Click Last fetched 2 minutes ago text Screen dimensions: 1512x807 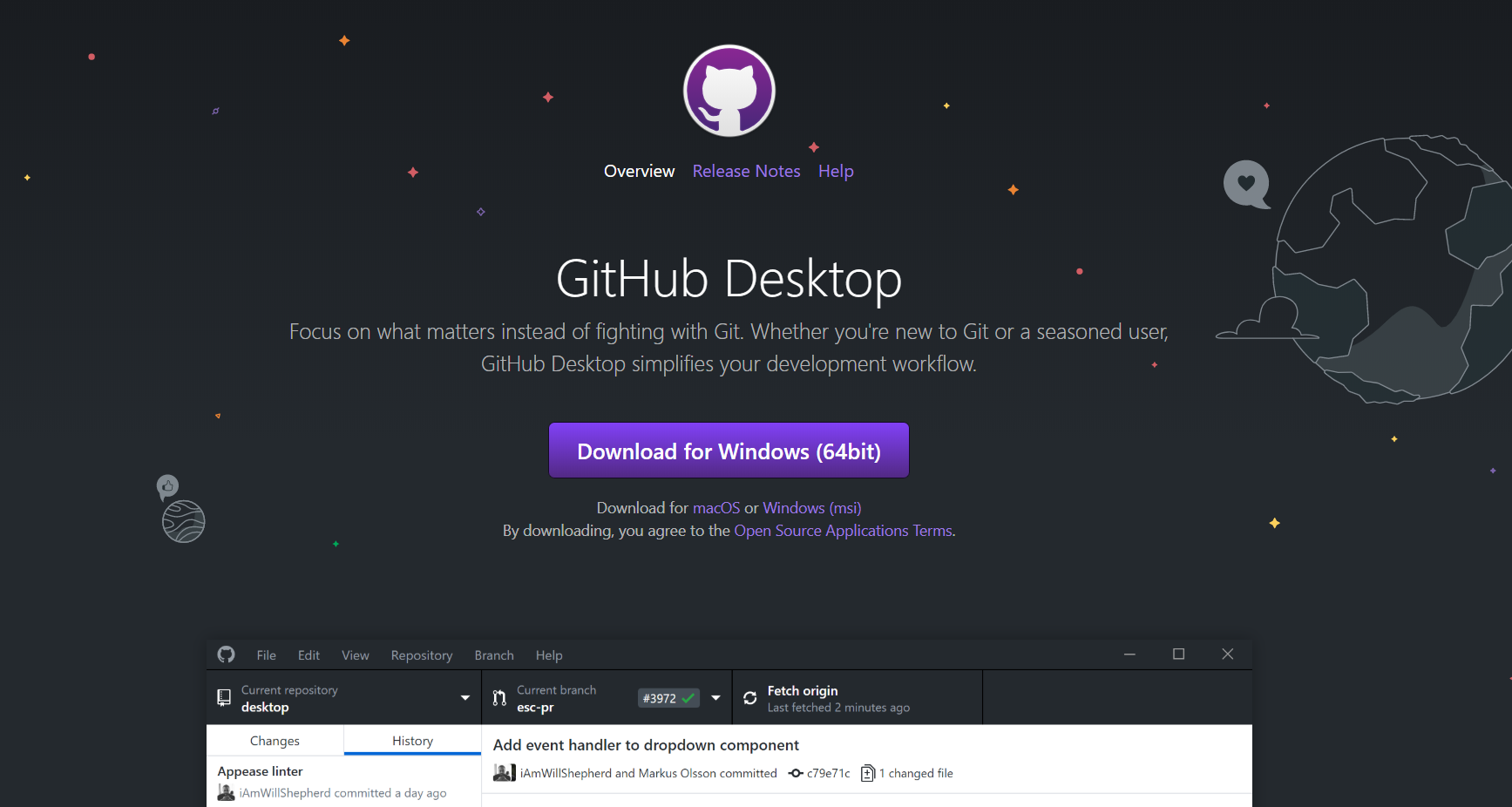[x=838, y=708]
